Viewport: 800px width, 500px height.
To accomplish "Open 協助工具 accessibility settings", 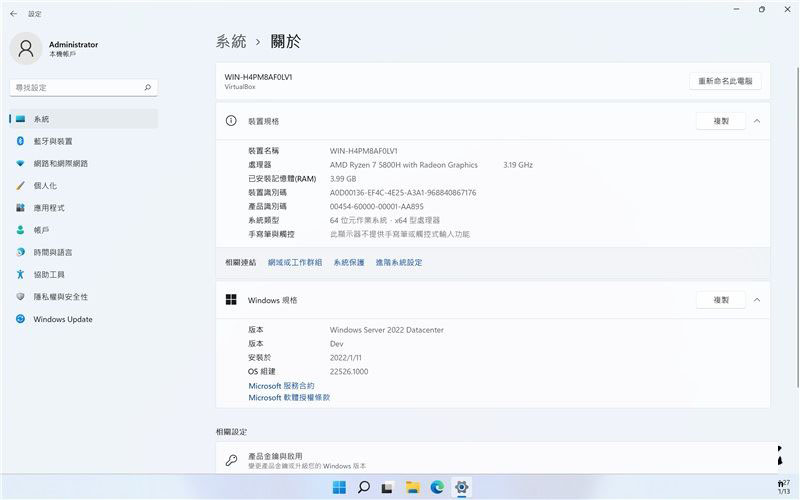I will point(49,274).
